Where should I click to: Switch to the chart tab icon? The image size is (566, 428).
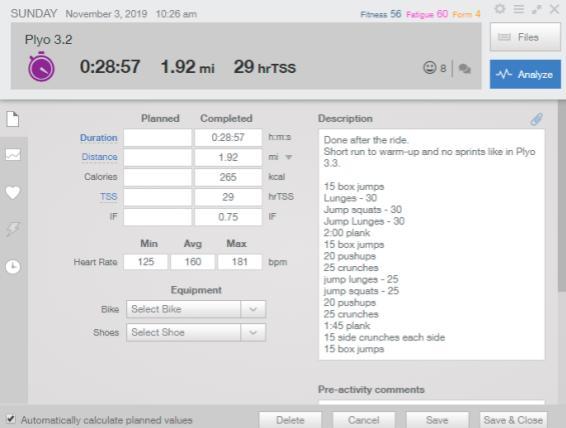click(13, 155)
